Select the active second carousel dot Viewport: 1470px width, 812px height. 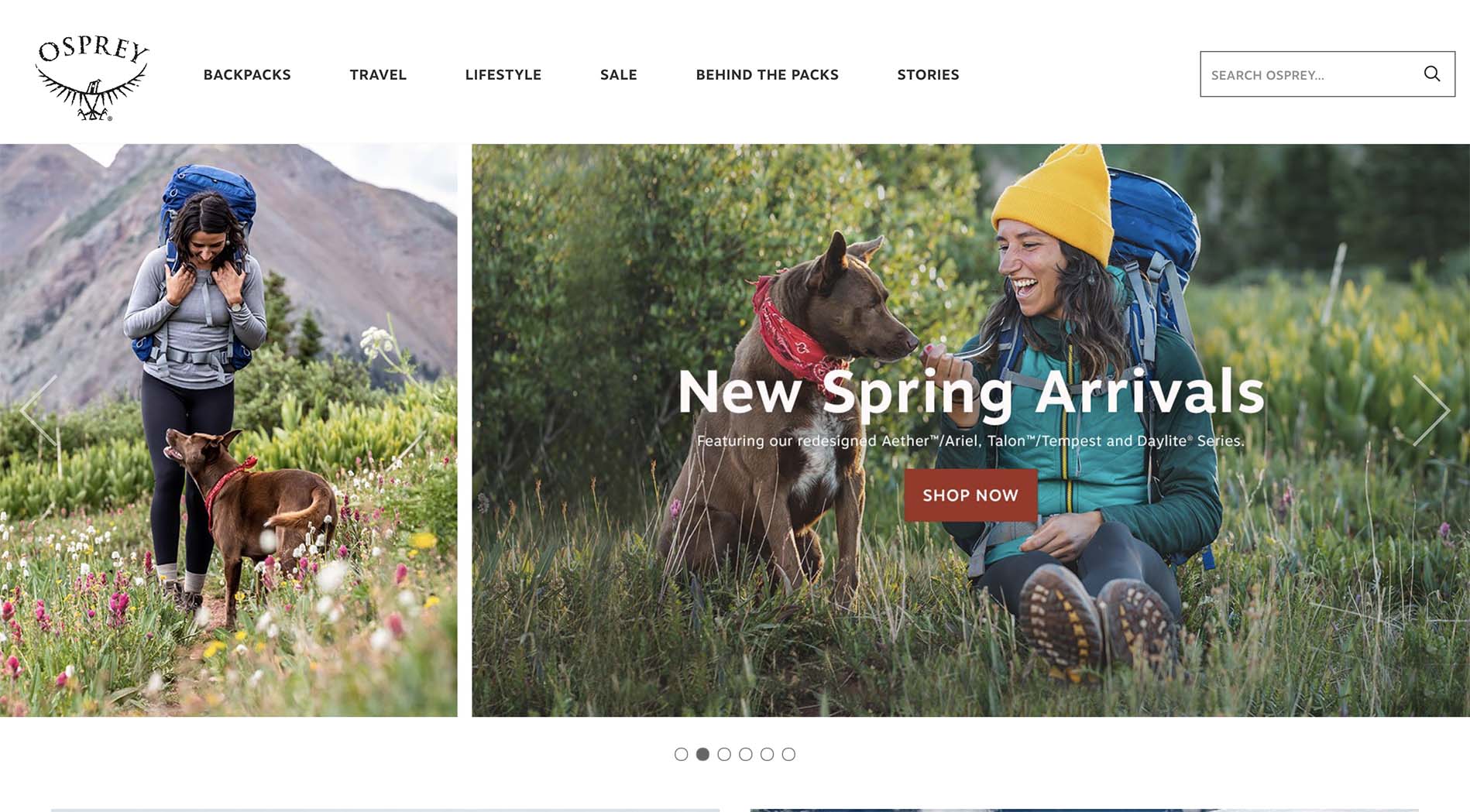click(702, 754)
